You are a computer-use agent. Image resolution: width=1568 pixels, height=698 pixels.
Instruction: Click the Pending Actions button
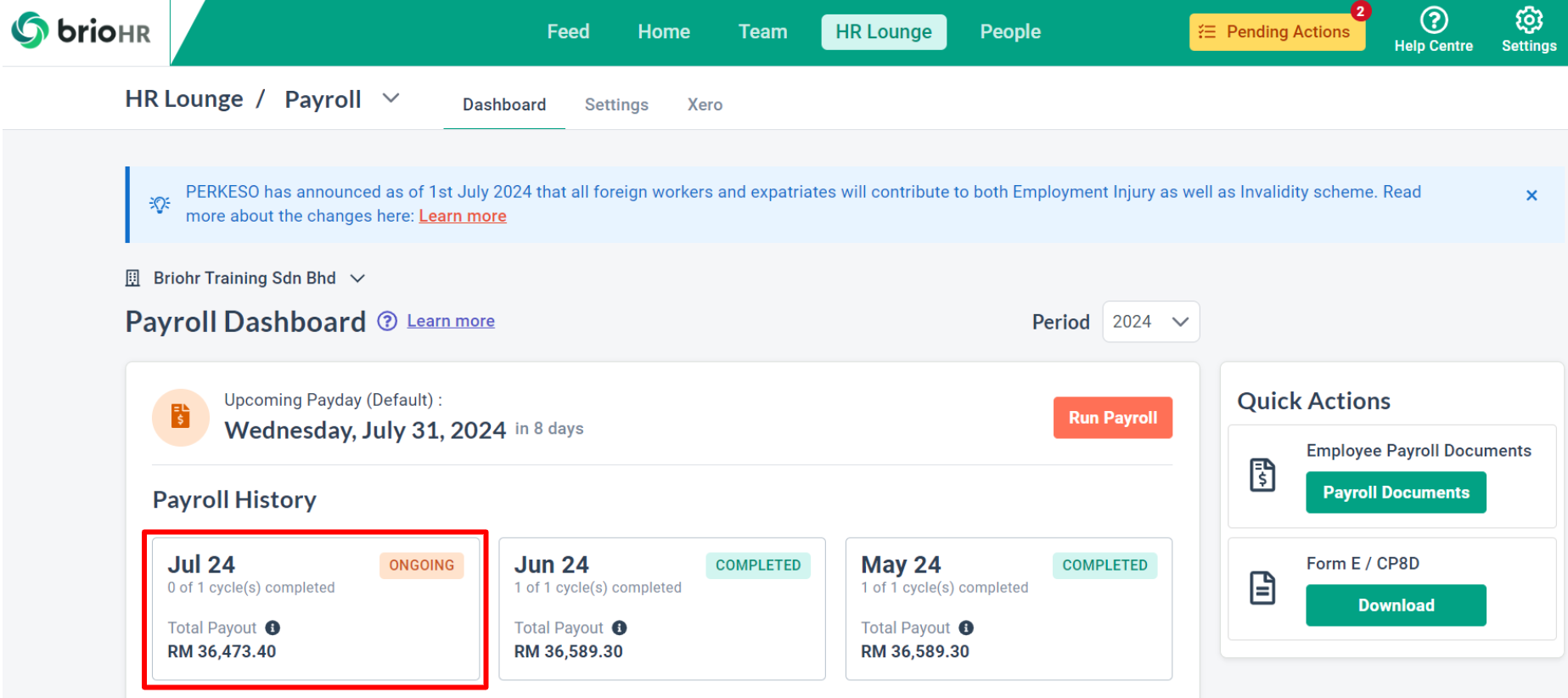[x=1277, y=32]
